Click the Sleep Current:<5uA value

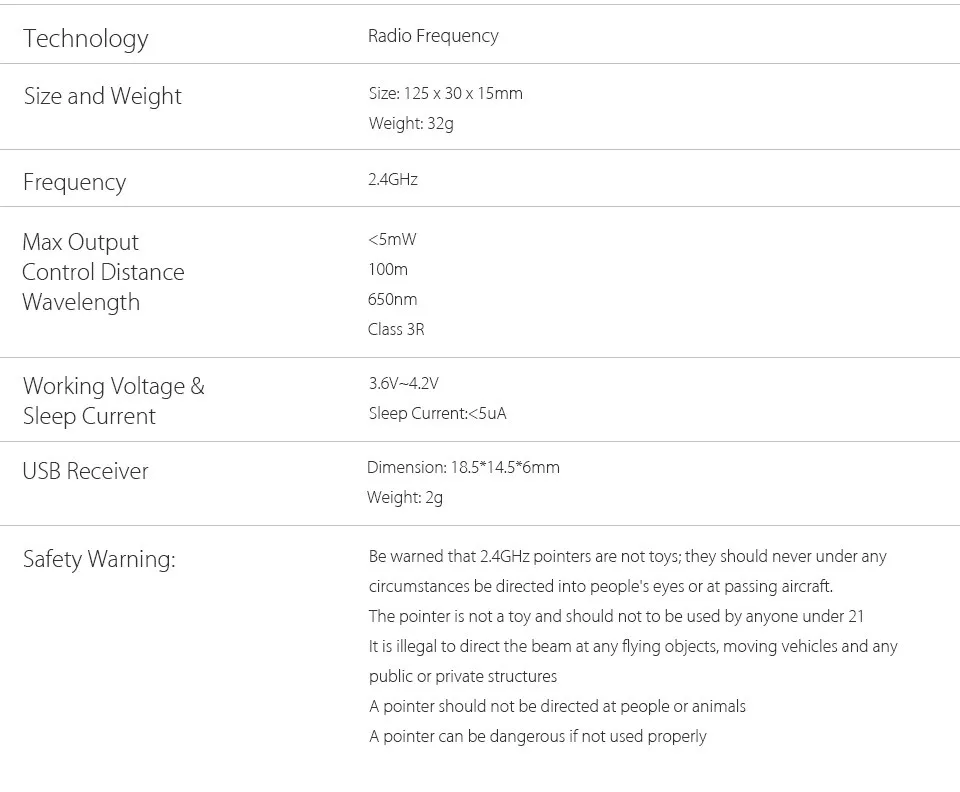(x=437, y=413)
